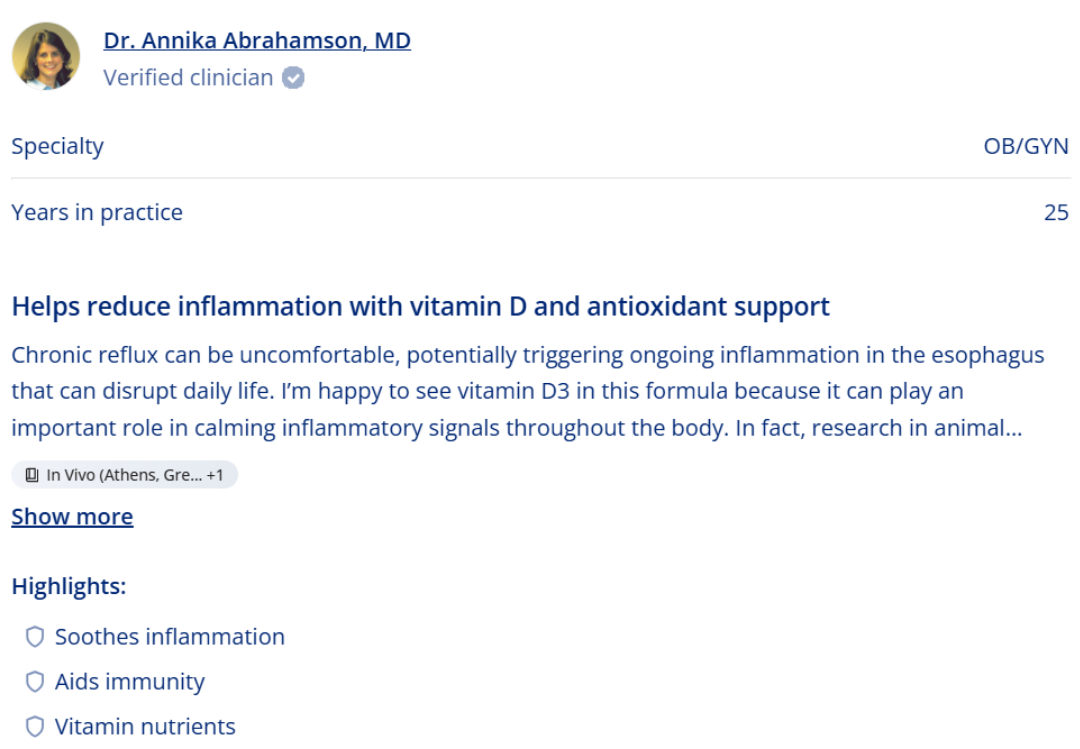The height and width of the screenshot is (749, 1080).
Task: Click the truncated review paragraph text
Action: tap(528, 391)
